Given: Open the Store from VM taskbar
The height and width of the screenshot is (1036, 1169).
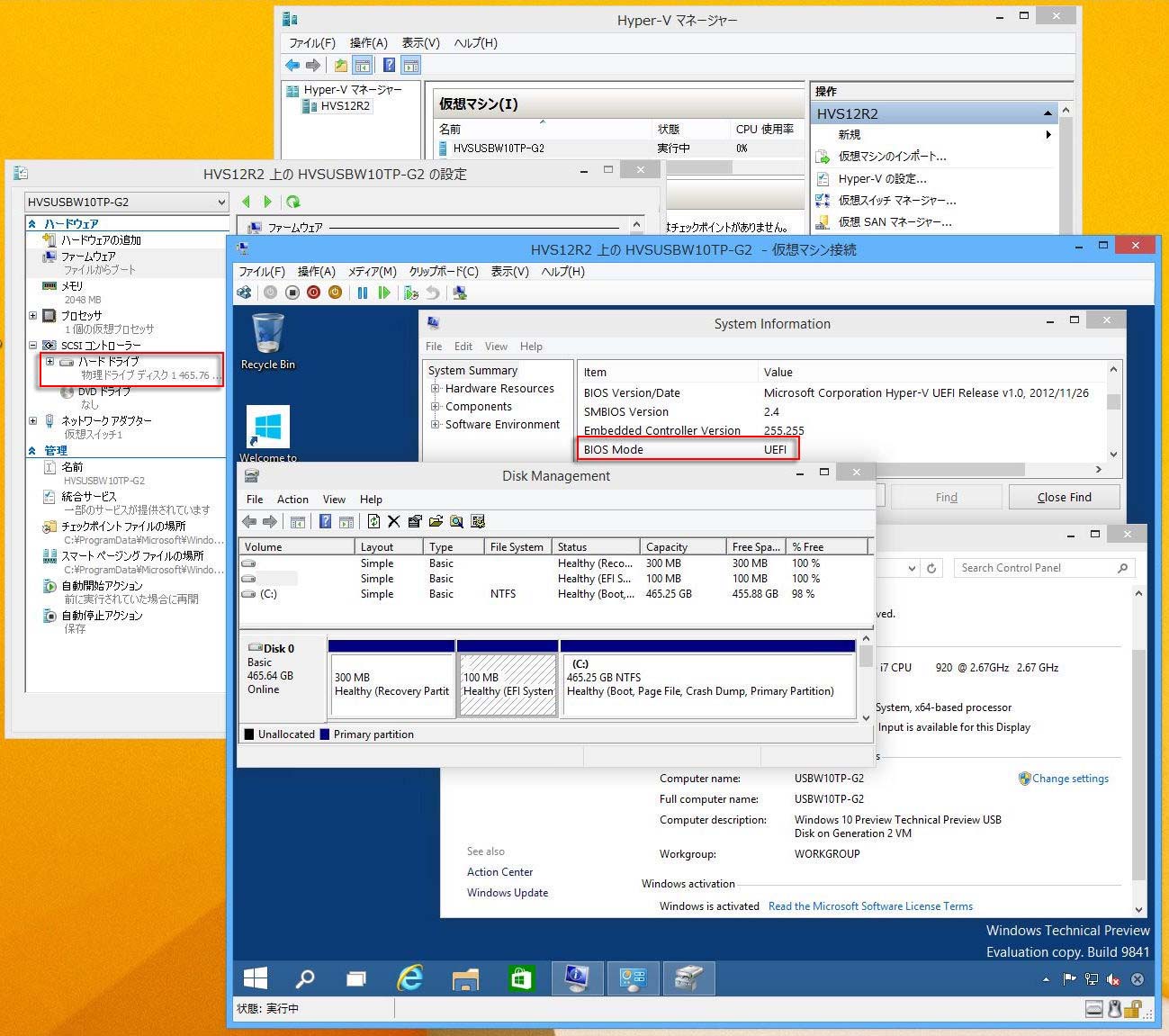Looking at the screenshot, I should pyautogui.click(x=520, y=978).
